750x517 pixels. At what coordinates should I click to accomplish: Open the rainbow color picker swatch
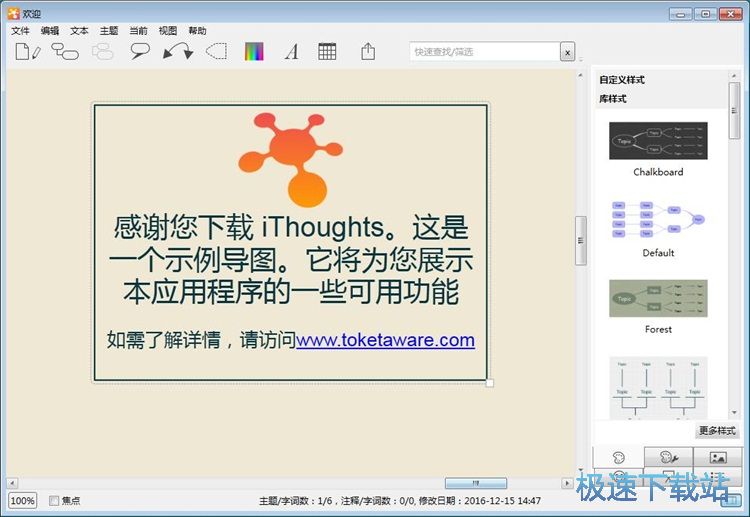tap(254, 52)
